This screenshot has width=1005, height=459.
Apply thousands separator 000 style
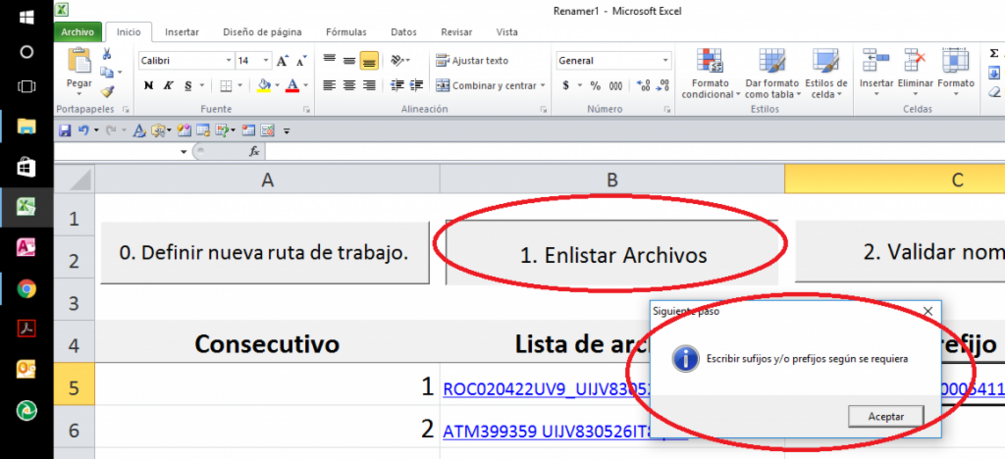(615, 85)
